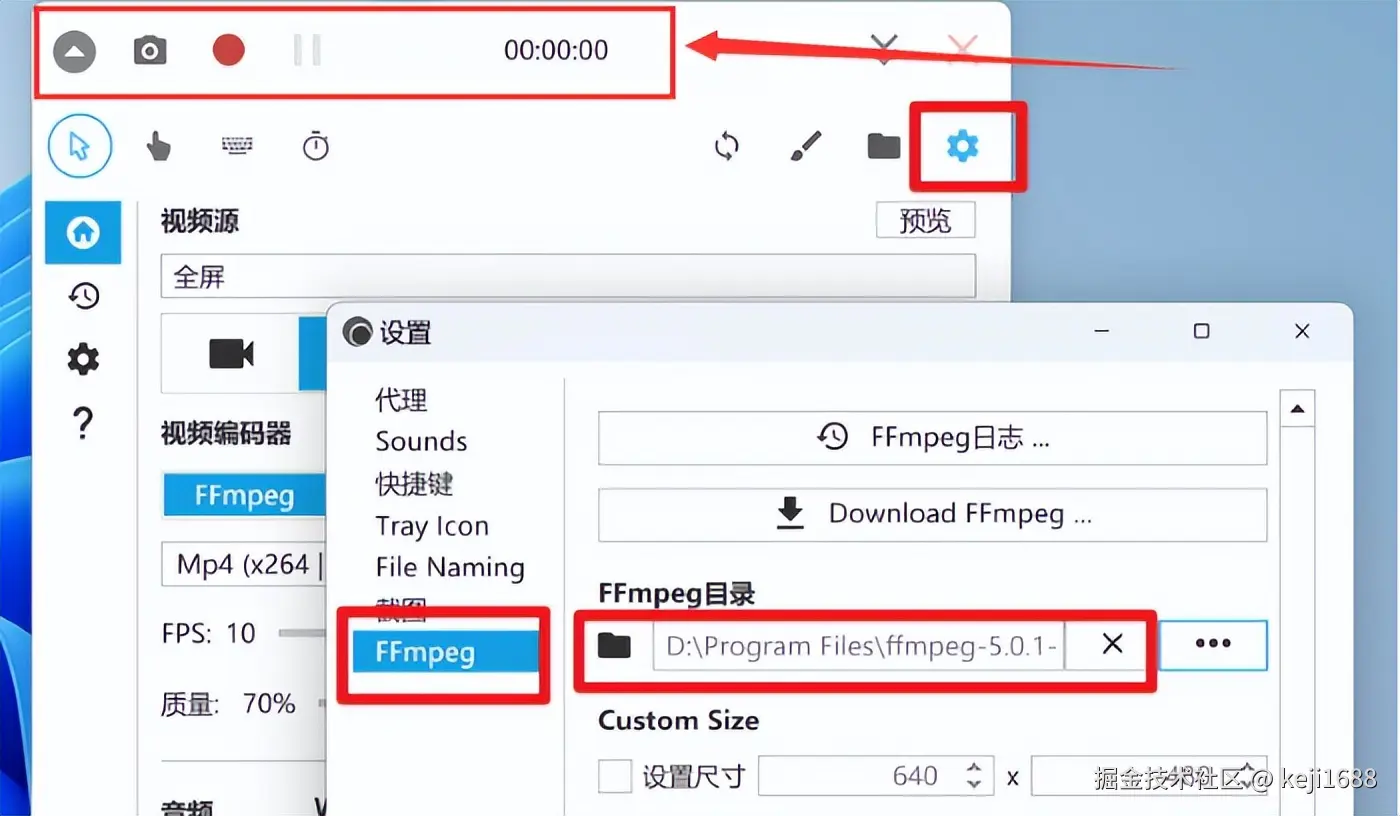Image resolution: width=1400 pixels, height=816 pixels.
Task: Open the output folder icon in the toolbar
Action: coord(884,147)
